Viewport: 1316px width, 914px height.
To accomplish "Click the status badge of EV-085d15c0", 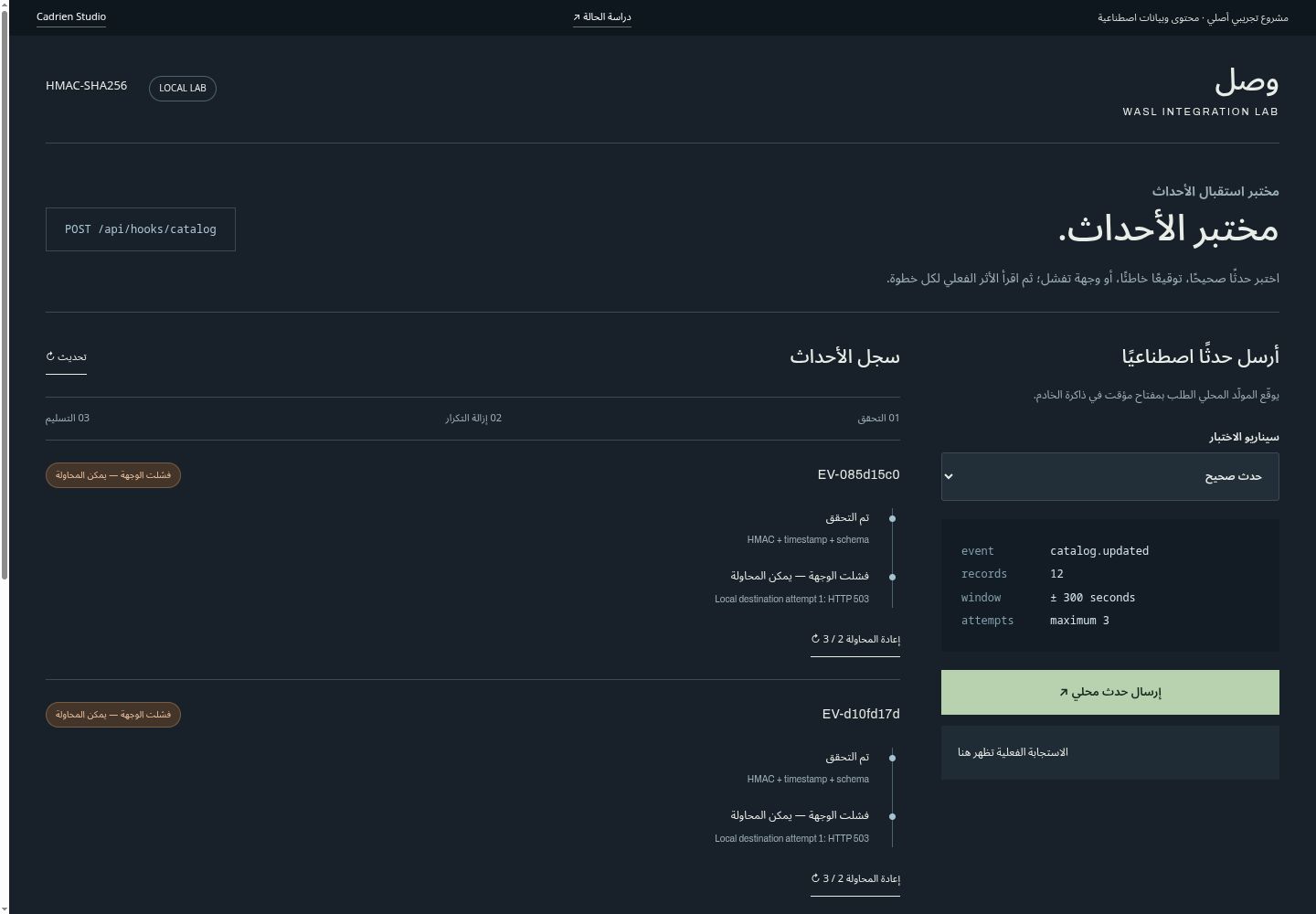I will click(x=113, y=475).
